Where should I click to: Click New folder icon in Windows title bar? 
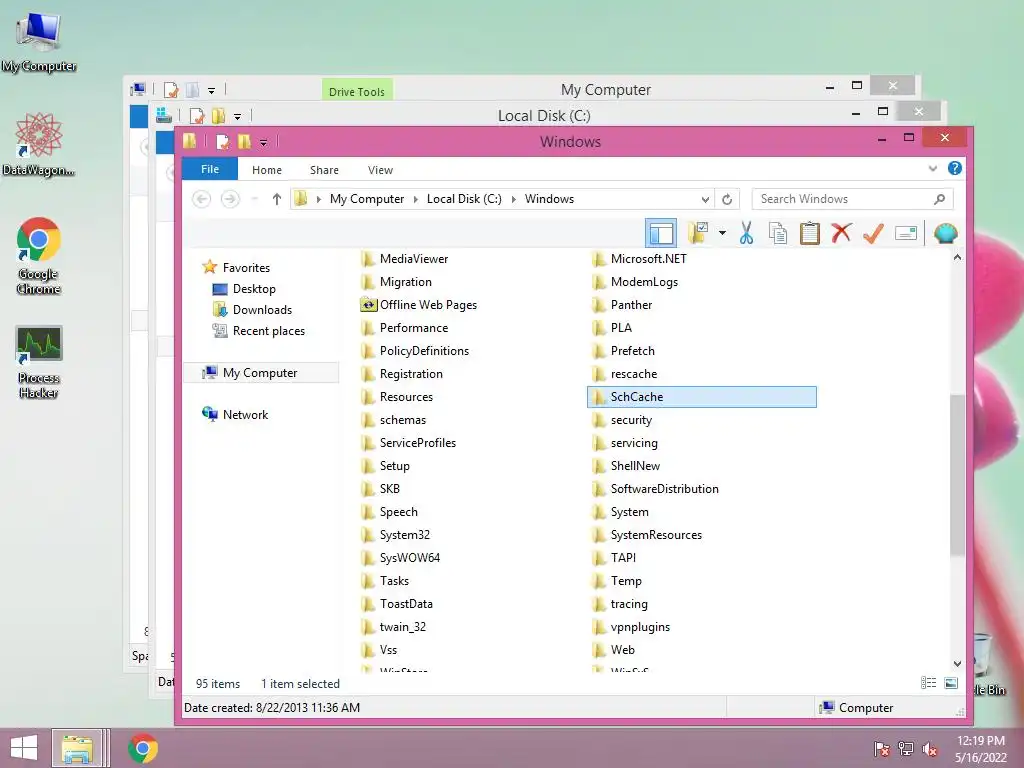click(x=244, y=141)
